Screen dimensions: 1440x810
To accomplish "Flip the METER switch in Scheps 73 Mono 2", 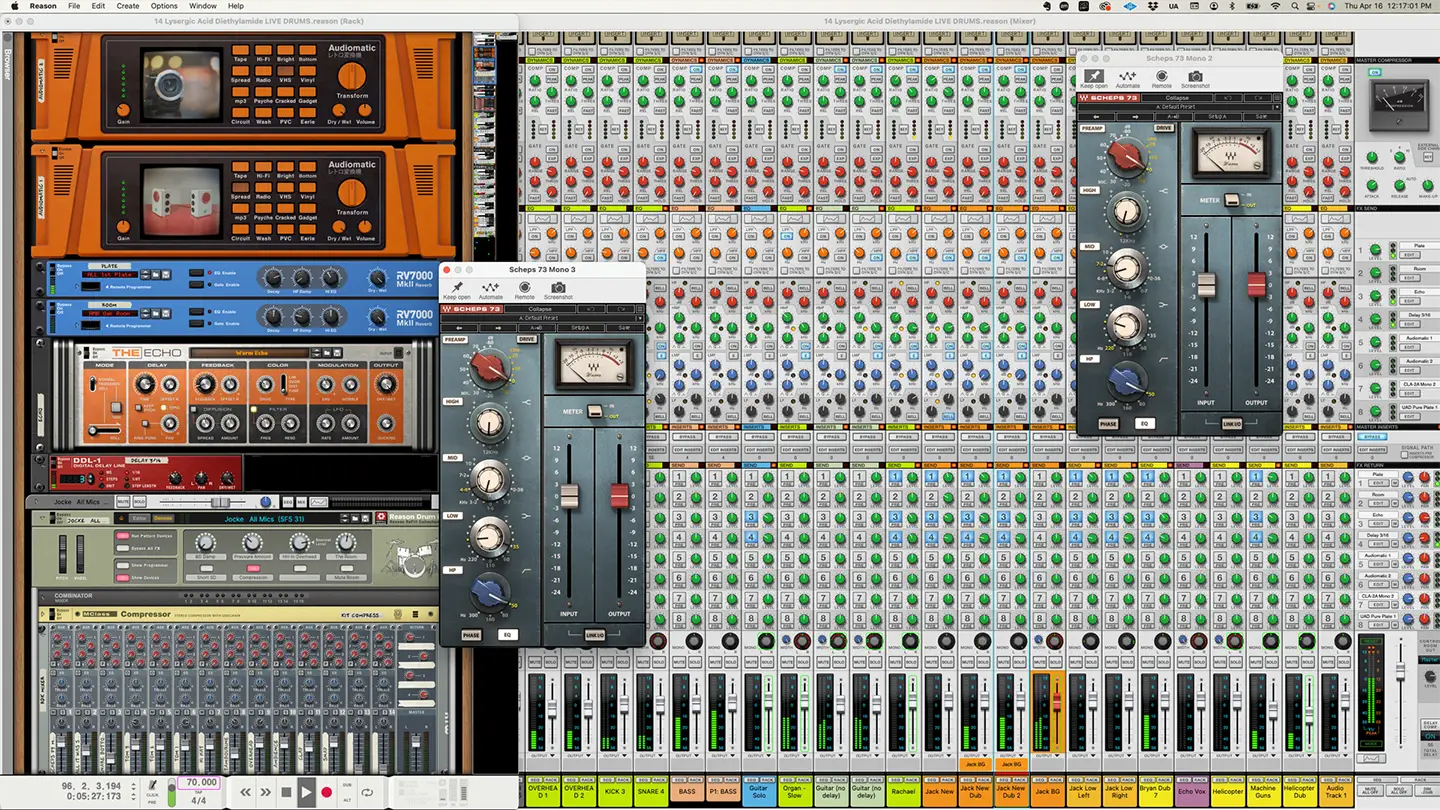I will (1232, 200).
